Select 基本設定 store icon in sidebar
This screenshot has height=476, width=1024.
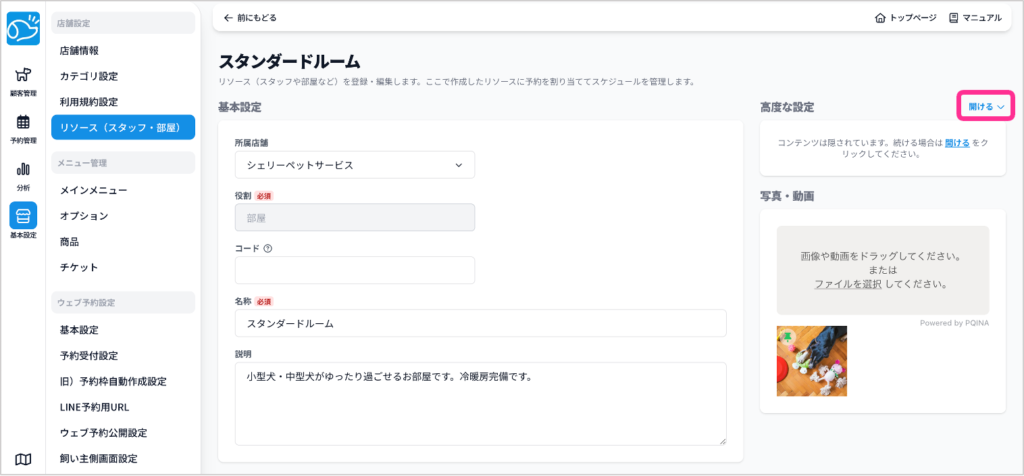coord(22,221)
